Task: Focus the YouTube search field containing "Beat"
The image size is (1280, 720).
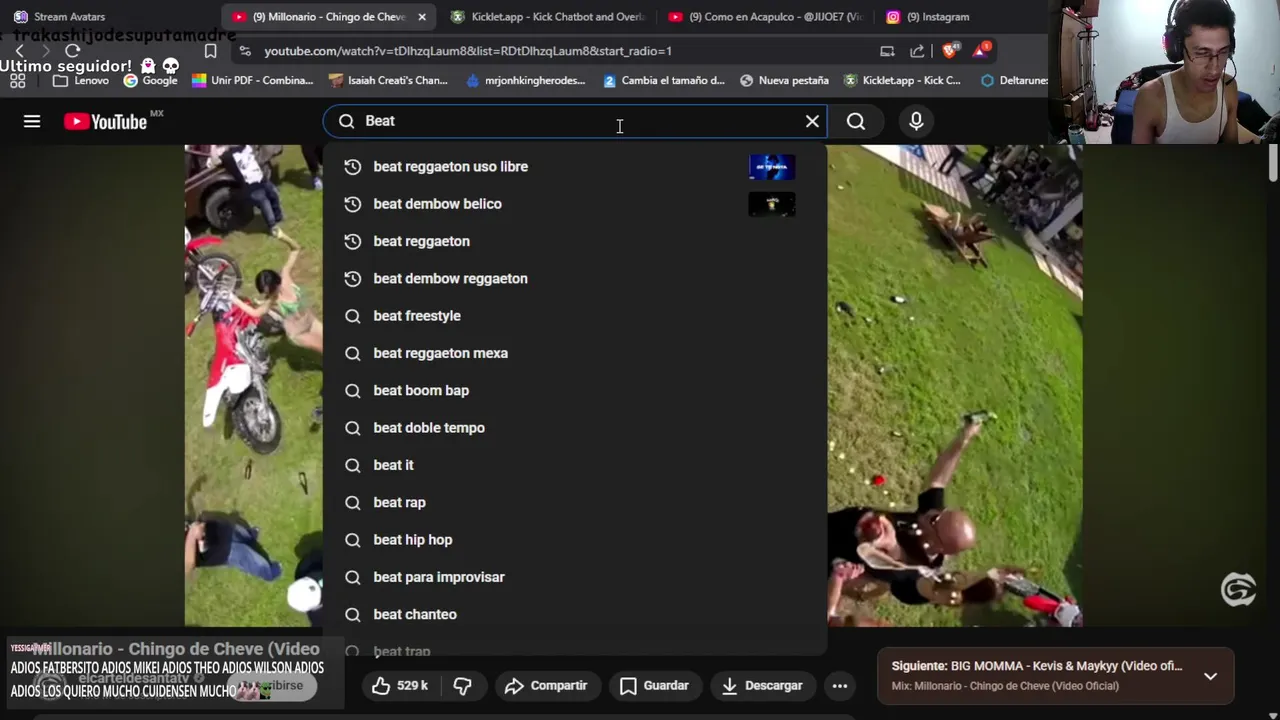Action: [575, 121]
